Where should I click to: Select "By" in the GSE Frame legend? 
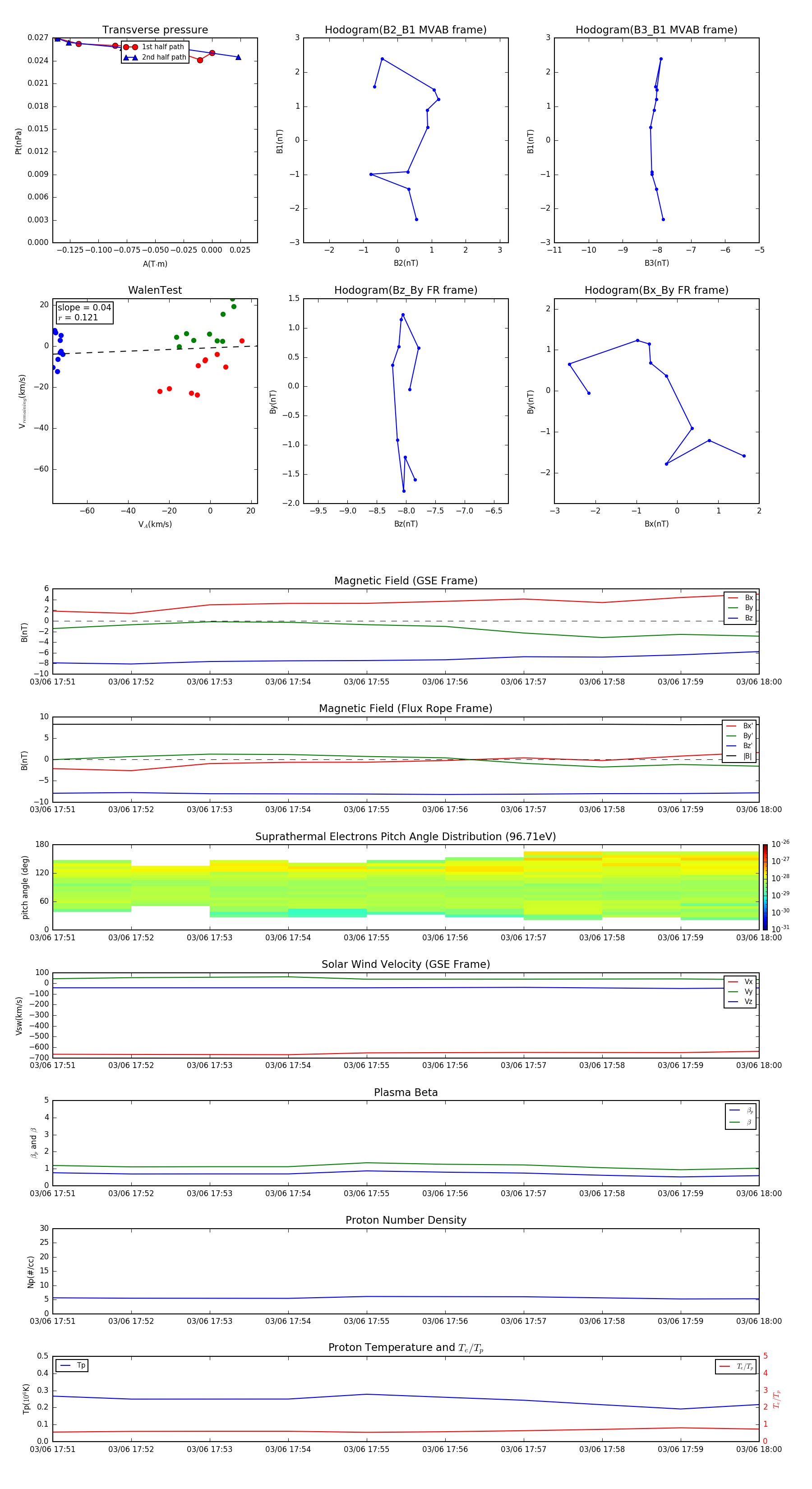click(x=748, y=608)
